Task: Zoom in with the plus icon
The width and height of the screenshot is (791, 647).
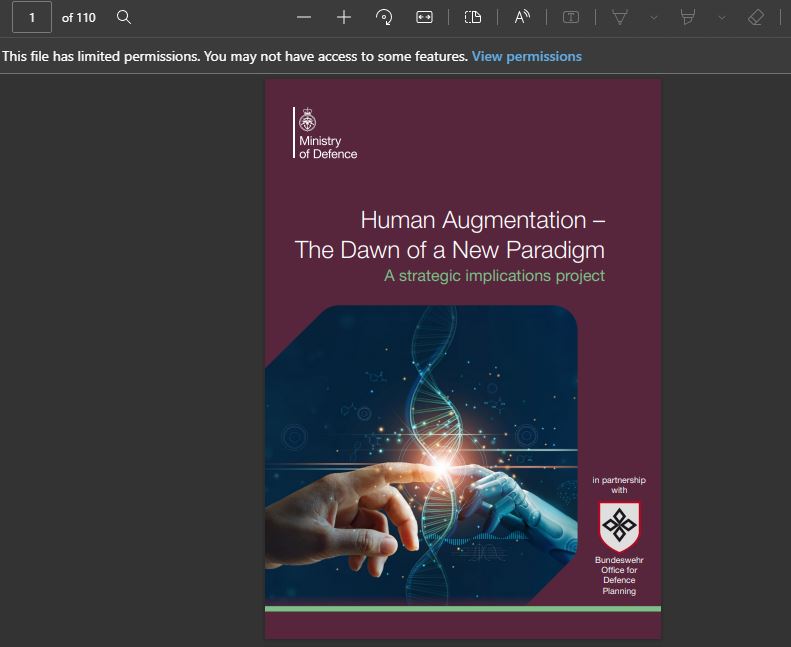Action: pos(344,18)
